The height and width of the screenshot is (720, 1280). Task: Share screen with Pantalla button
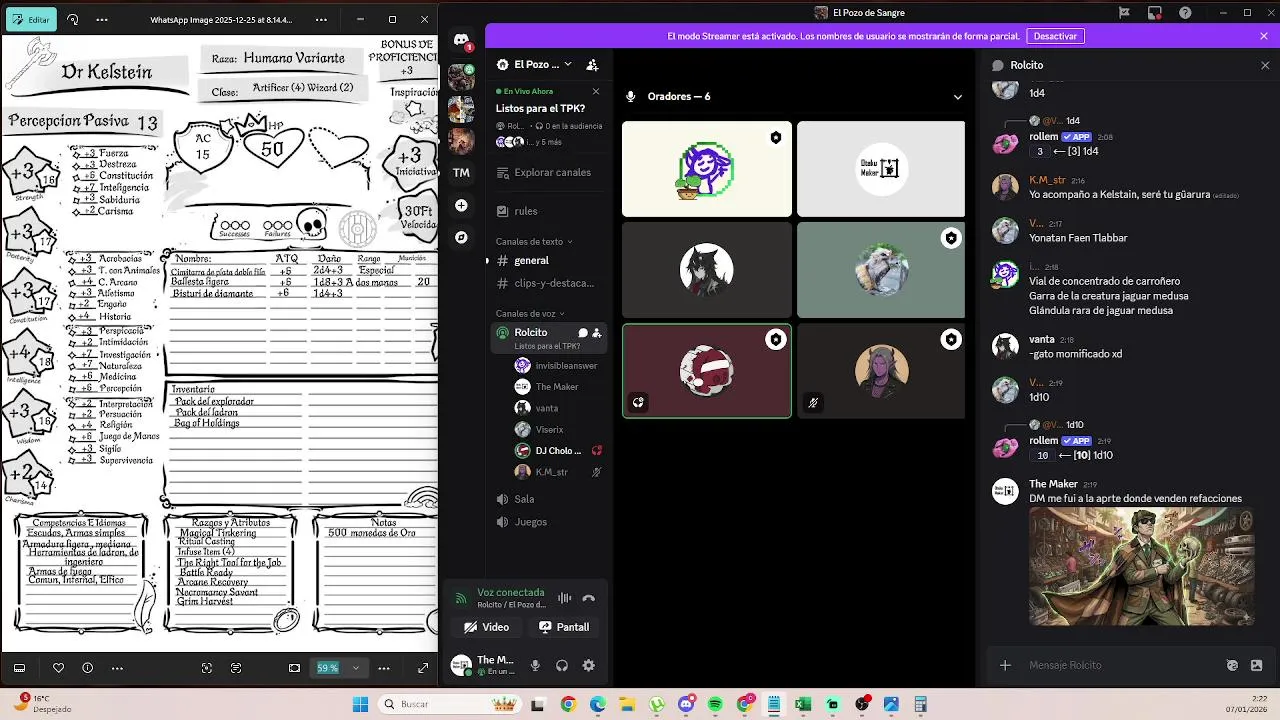(564, 627)
